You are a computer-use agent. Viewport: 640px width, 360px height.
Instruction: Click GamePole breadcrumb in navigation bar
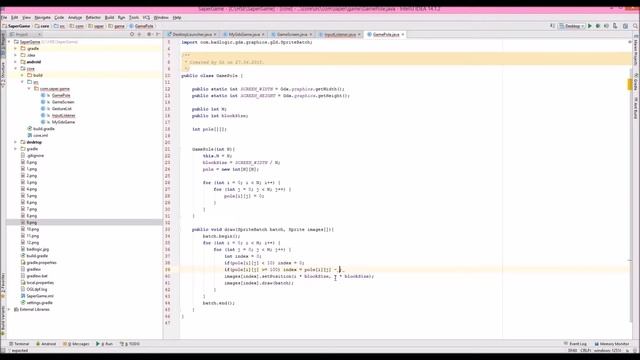(142, 26)
